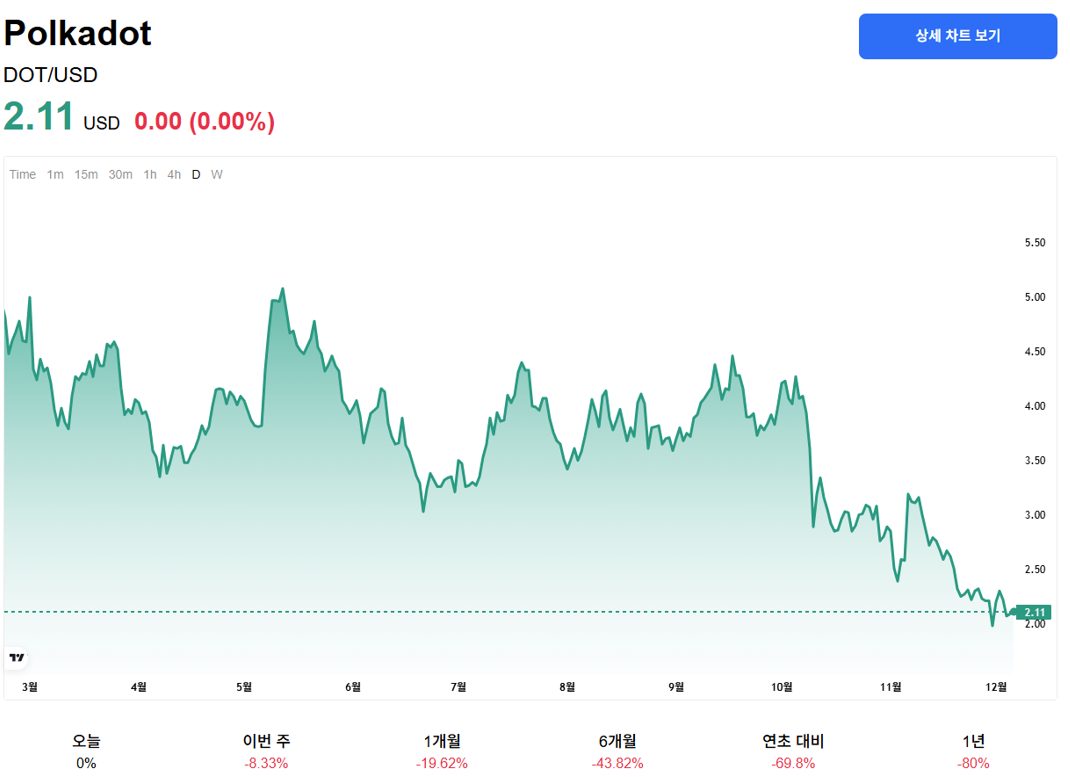The height and width of the screenshot is (777, 1070).
Task: Select the 1m timeframe
Action: (x=55, y=175)
